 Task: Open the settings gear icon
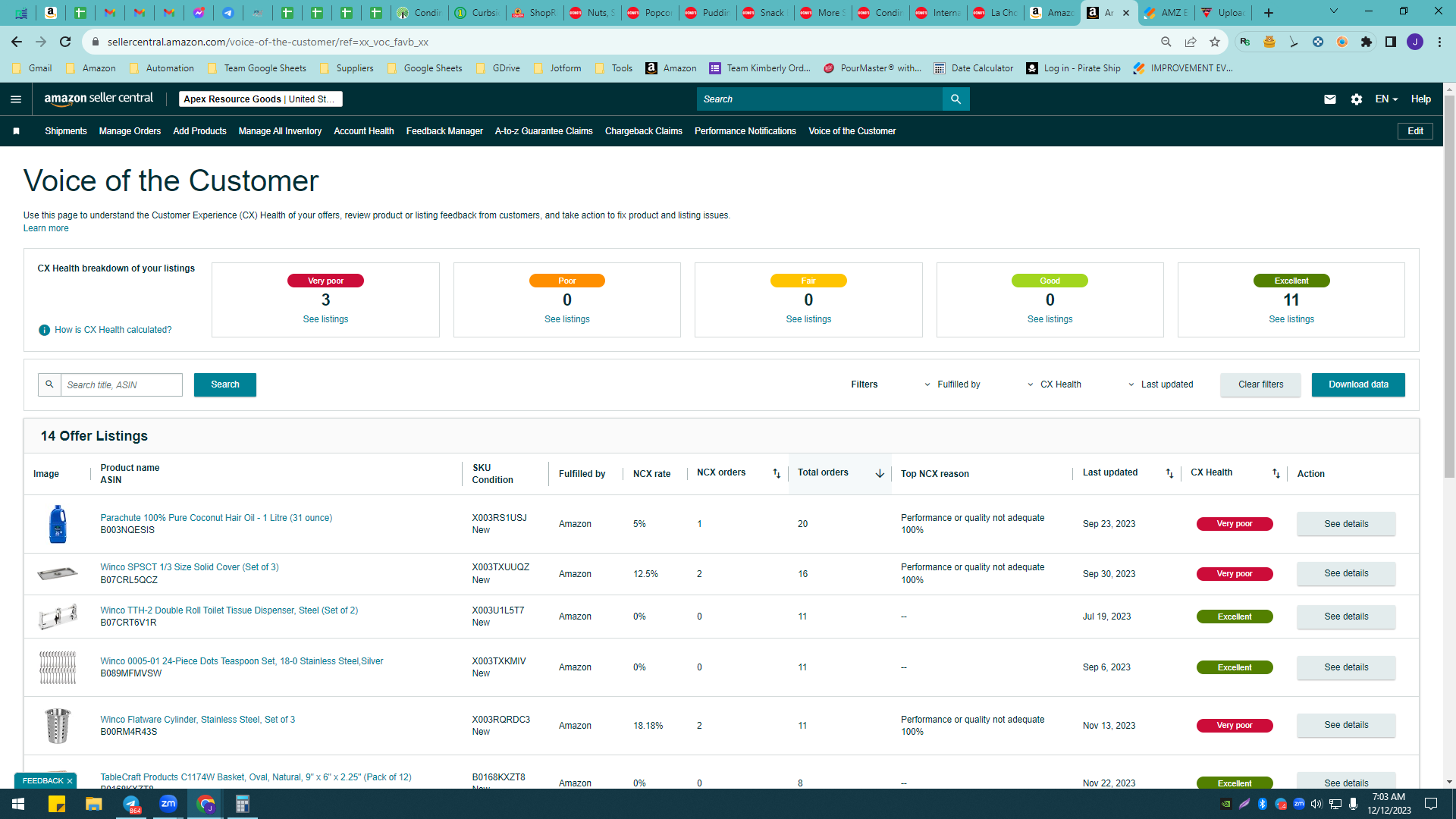click(x=1357, y=99)
